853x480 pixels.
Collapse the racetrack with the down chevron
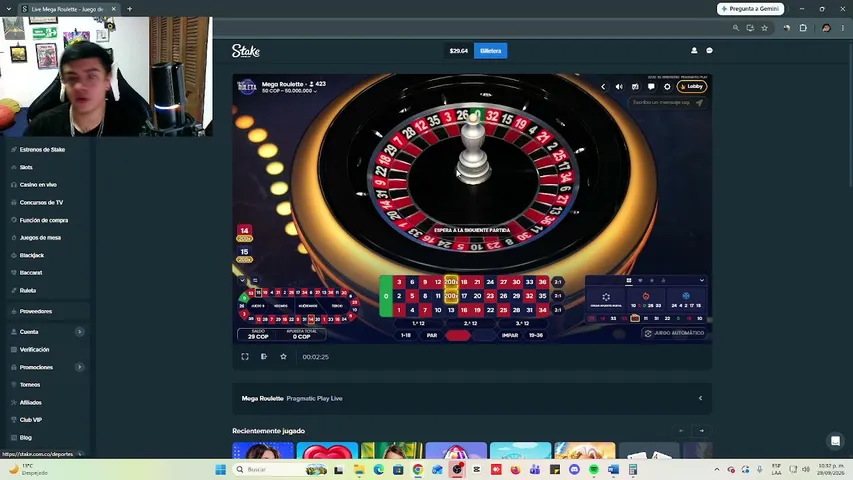(x=242, y=280)
